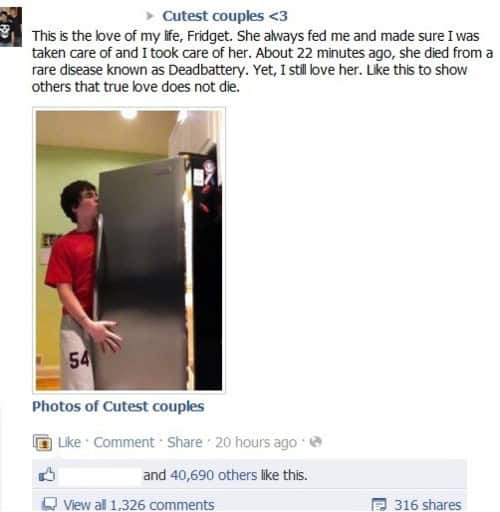Click the post text about Fridget

[x=262, y=61]
